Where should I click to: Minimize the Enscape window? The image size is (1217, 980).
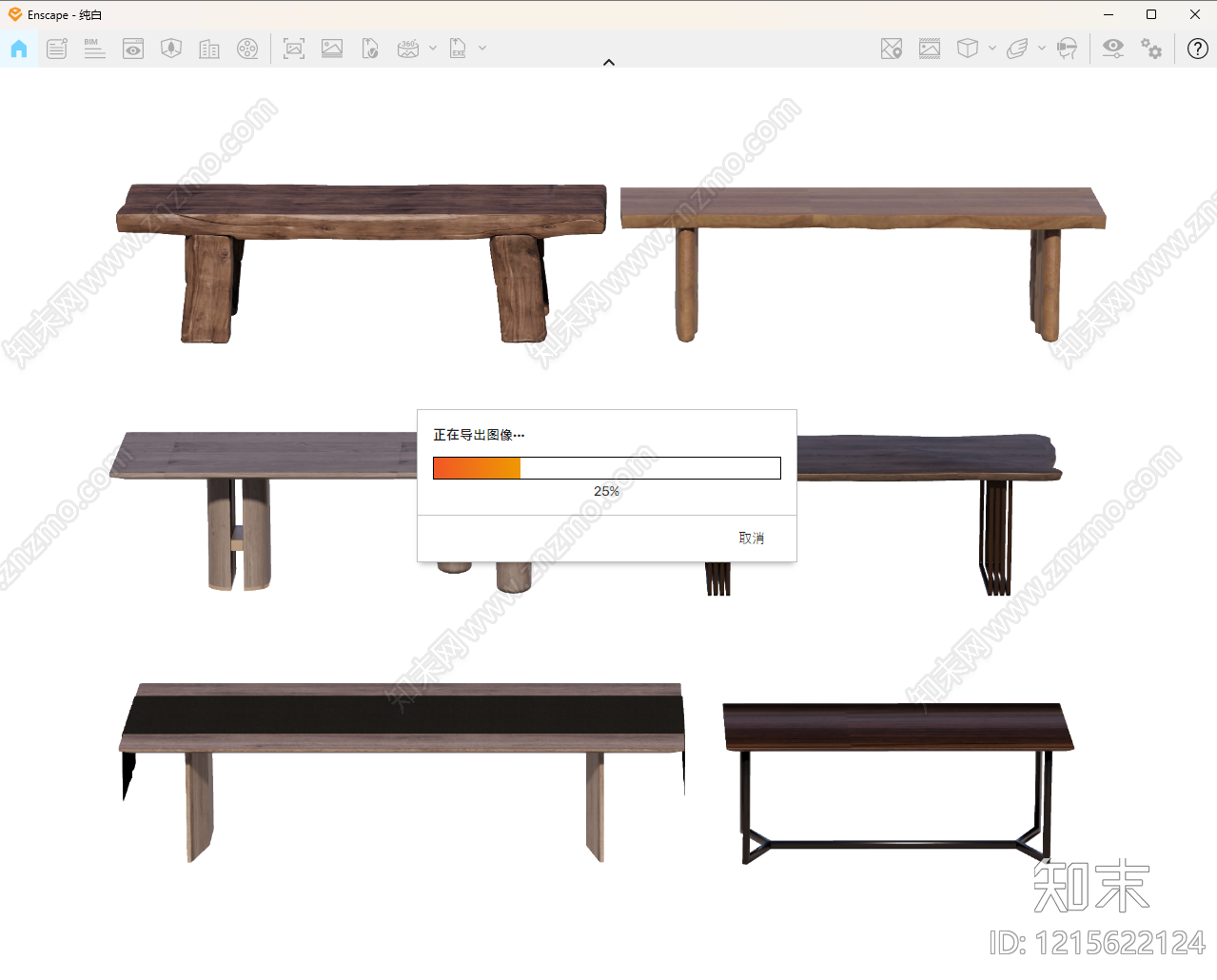pos(1109,14)
